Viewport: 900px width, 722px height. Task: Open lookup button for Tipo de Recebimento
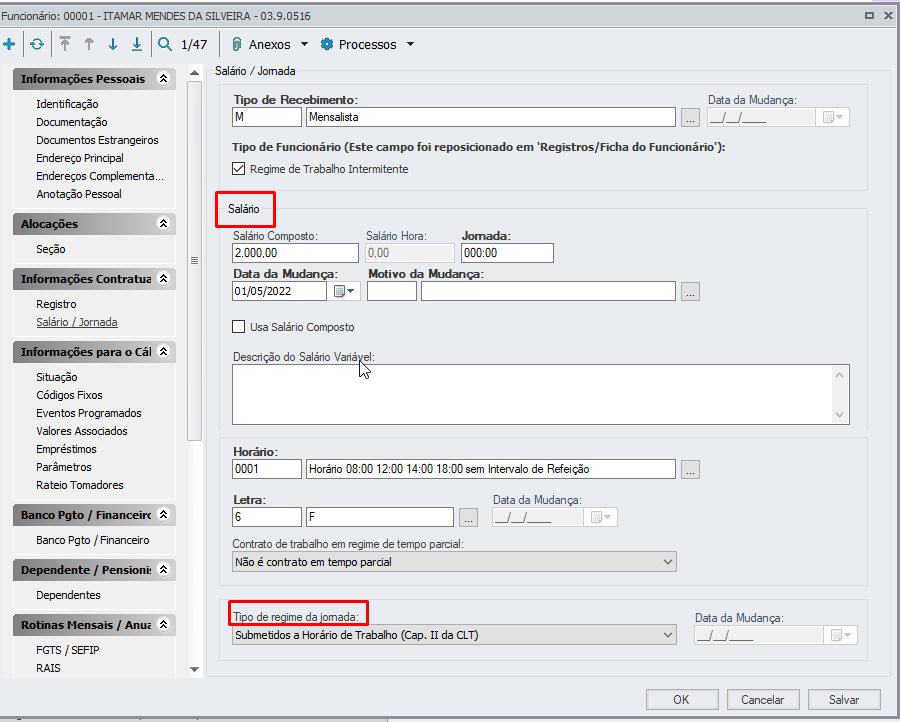pos(690,117)
